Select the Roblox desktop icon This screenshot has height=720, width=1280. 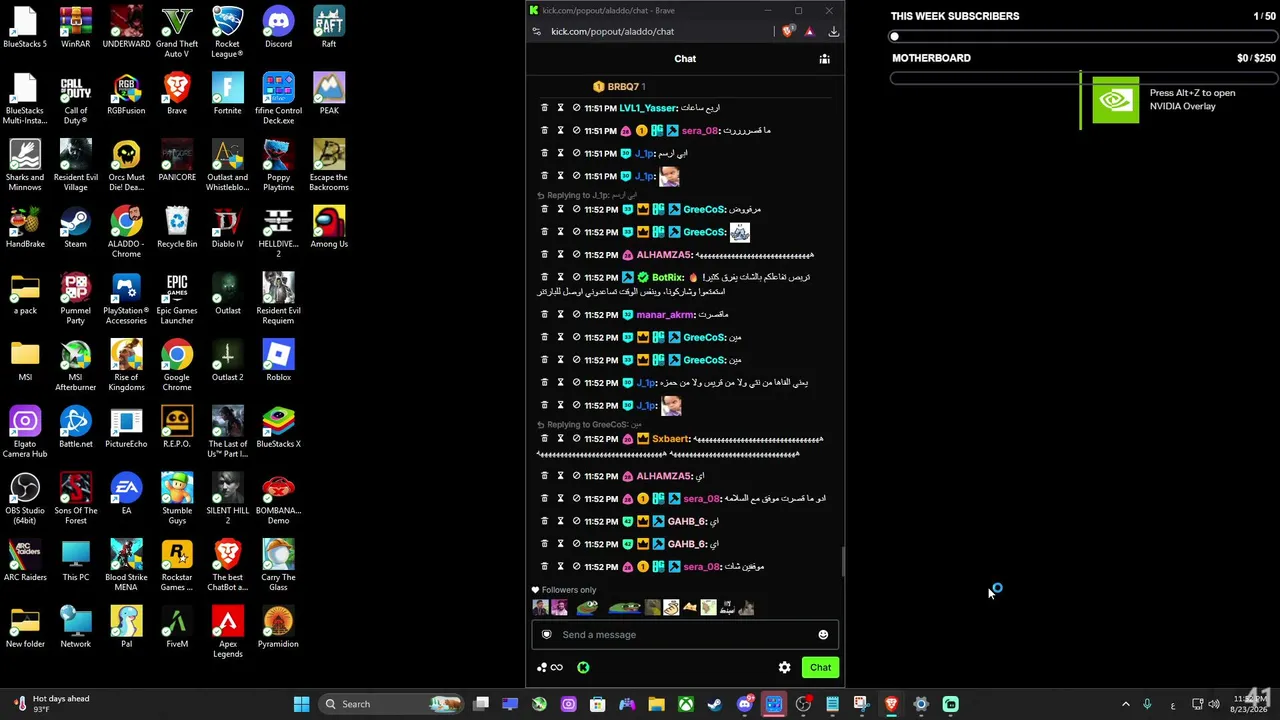(x=279, y=360)
